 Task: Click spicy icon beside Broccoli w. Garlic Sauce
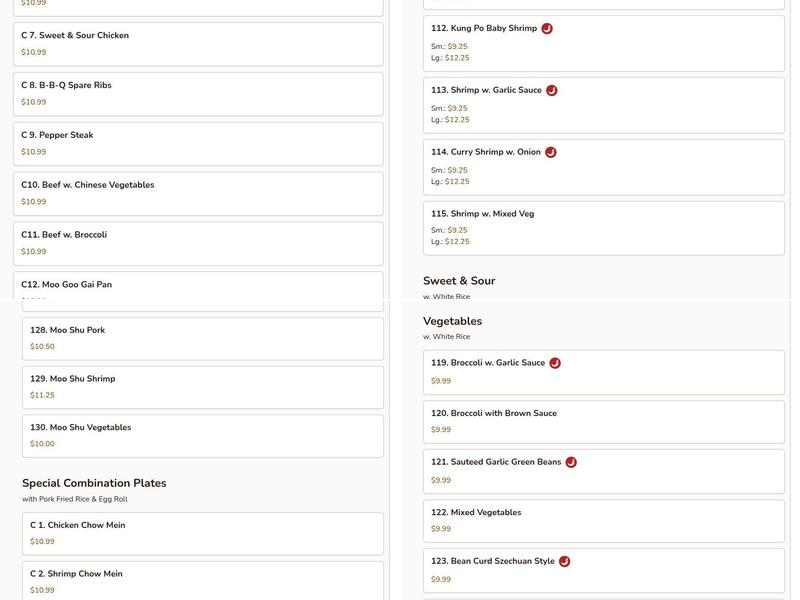coord(555,363)
